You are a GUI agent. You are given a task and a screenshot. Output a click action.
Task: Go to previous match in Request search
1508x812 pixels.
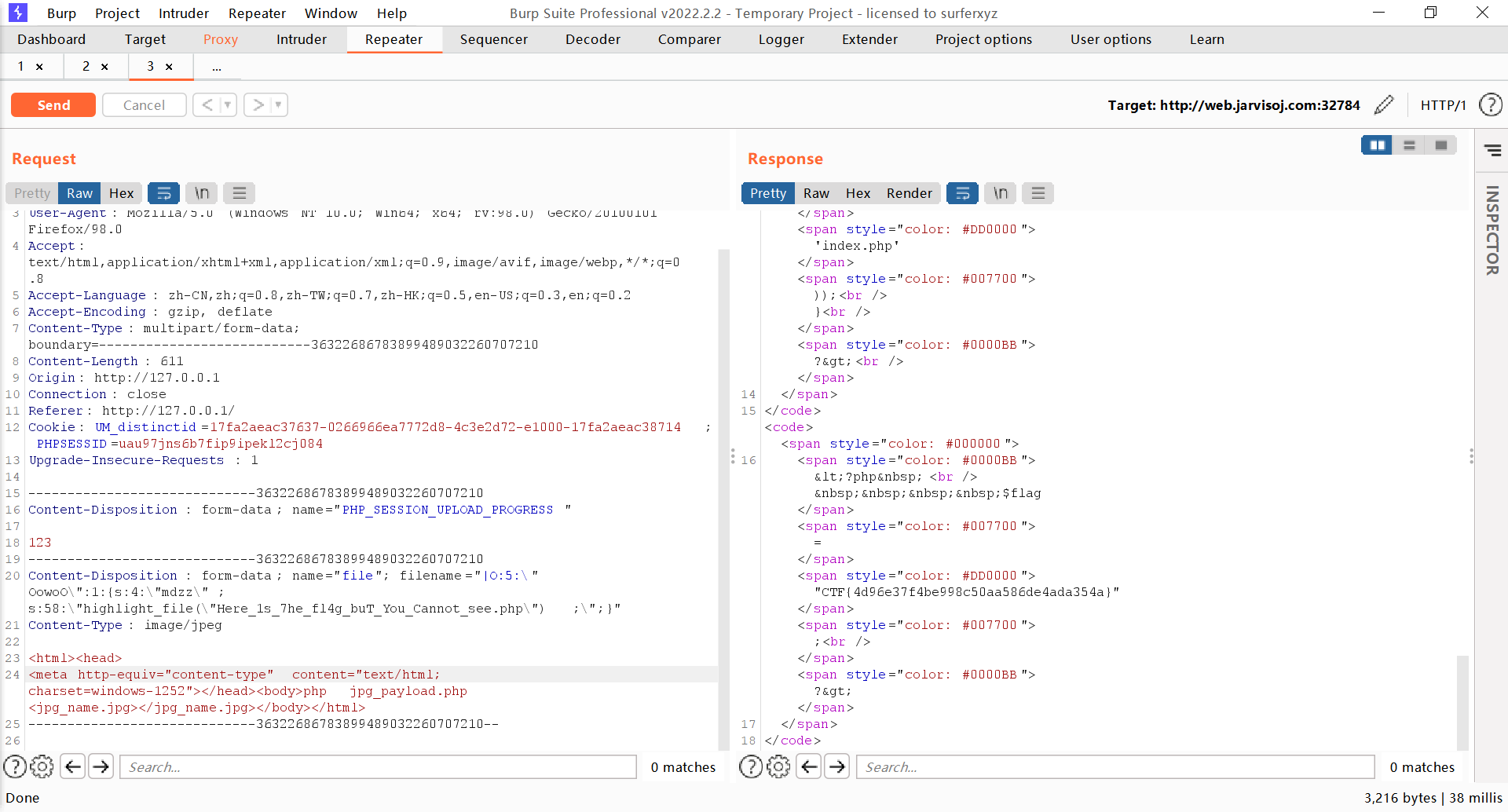[73, 766]
